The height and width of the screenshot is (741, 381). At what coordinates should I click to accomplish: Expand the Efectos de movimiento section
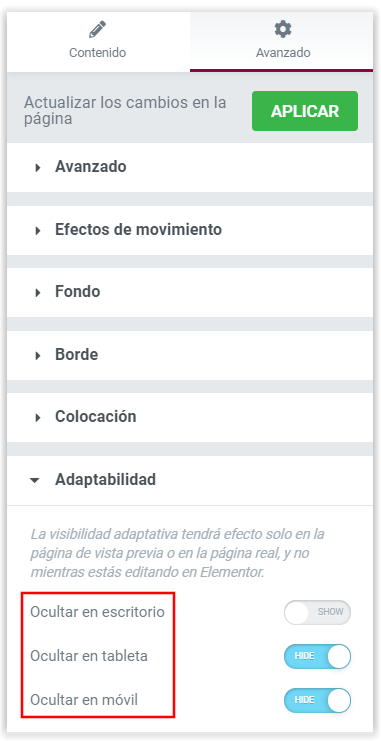click(x=190, y=230)
